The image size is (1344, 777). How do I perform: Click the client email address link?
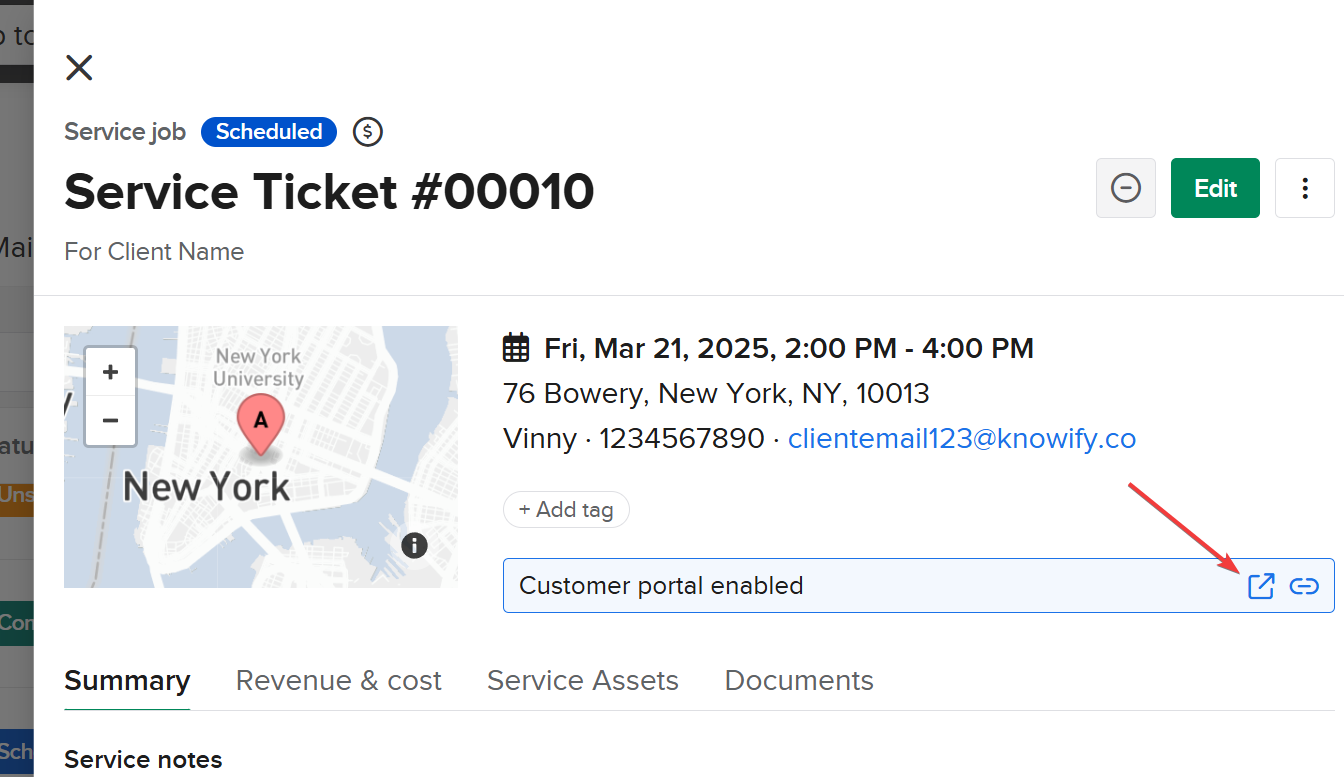pos(961,438)
